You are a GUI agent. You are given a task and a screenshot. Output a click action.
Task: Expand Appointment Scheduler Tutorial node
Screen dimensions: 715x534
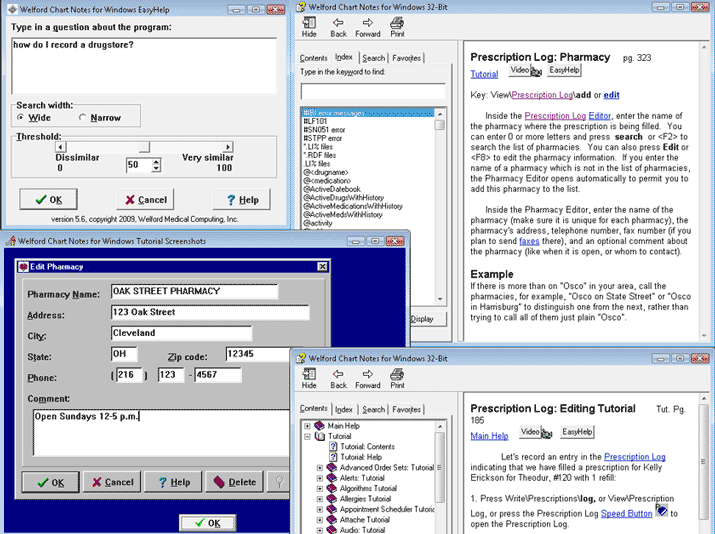pos(320,509)
